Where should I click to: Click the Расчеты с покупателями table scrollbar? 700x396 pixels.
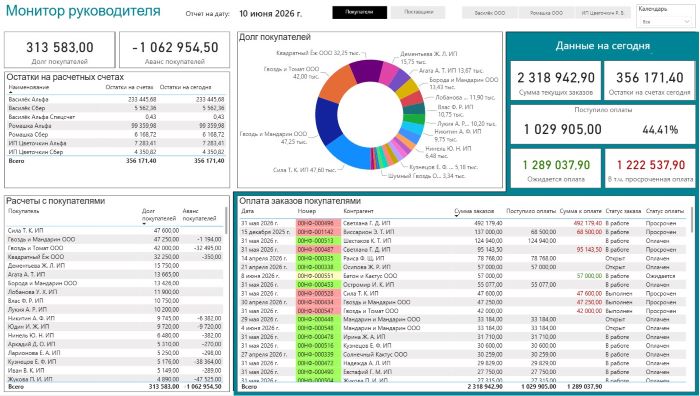226,221
